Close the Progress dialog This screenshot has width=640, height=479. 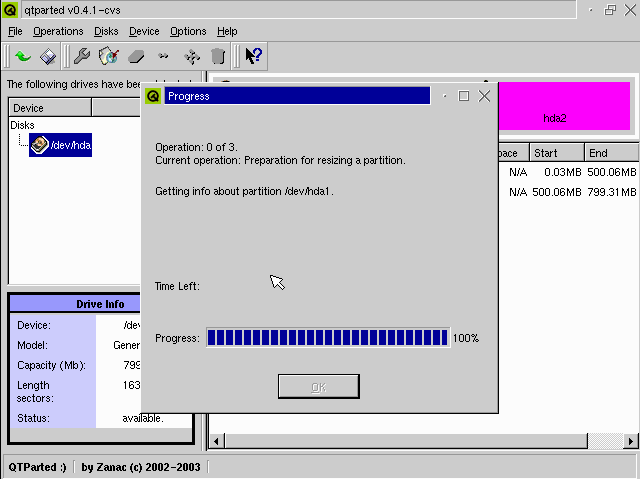[x=484, y=96]
